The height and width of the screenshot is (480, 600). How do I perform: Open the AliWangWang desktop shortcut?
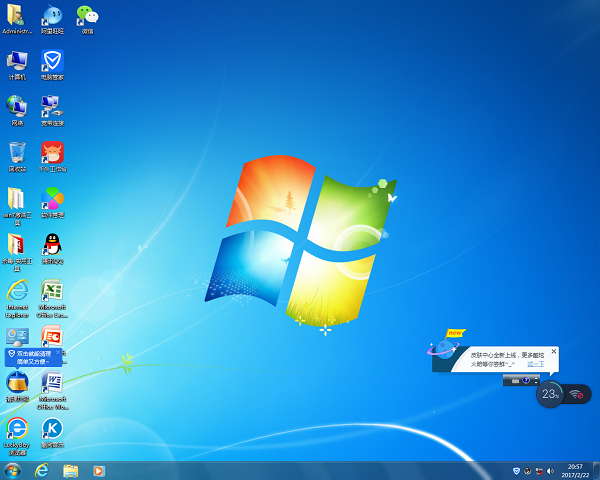pyautogui.click(x=52, y=15)
